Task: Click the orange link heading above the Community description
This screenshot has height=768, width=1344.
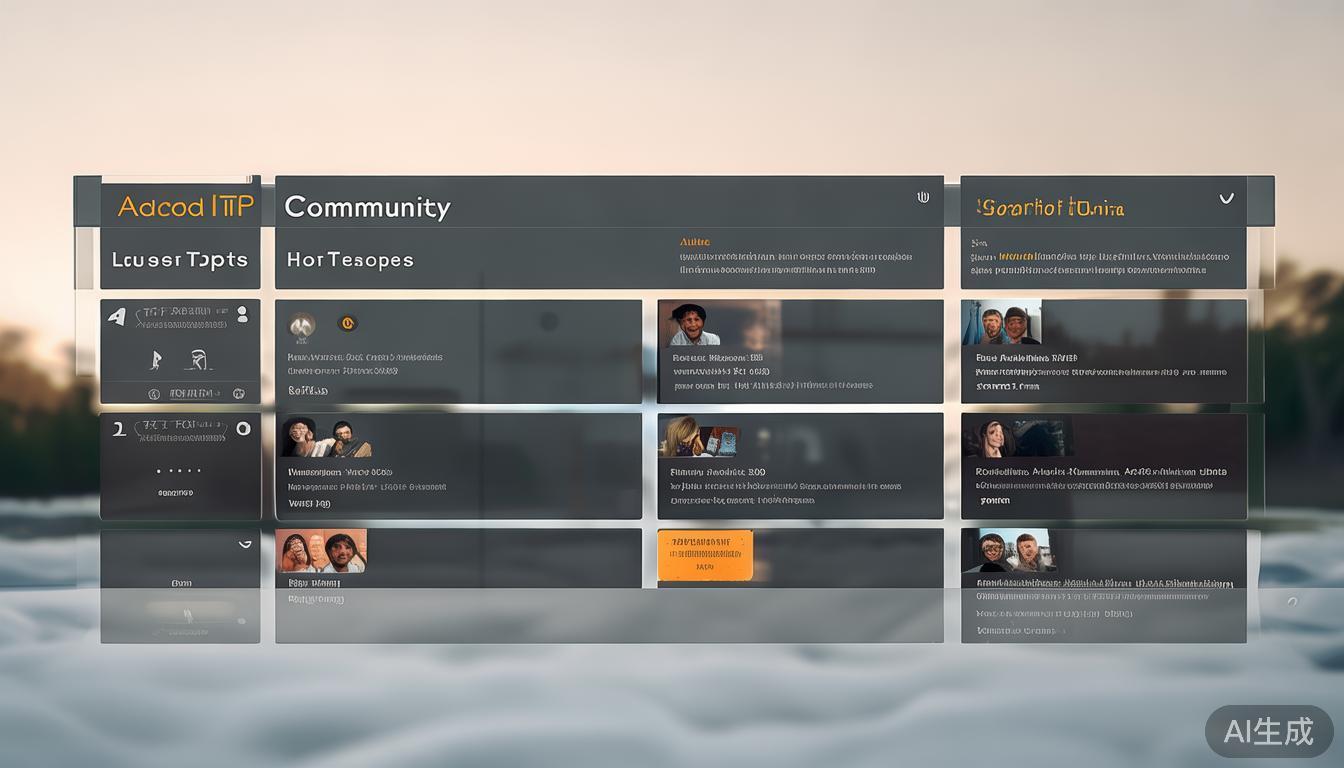Action: point(694,242)
